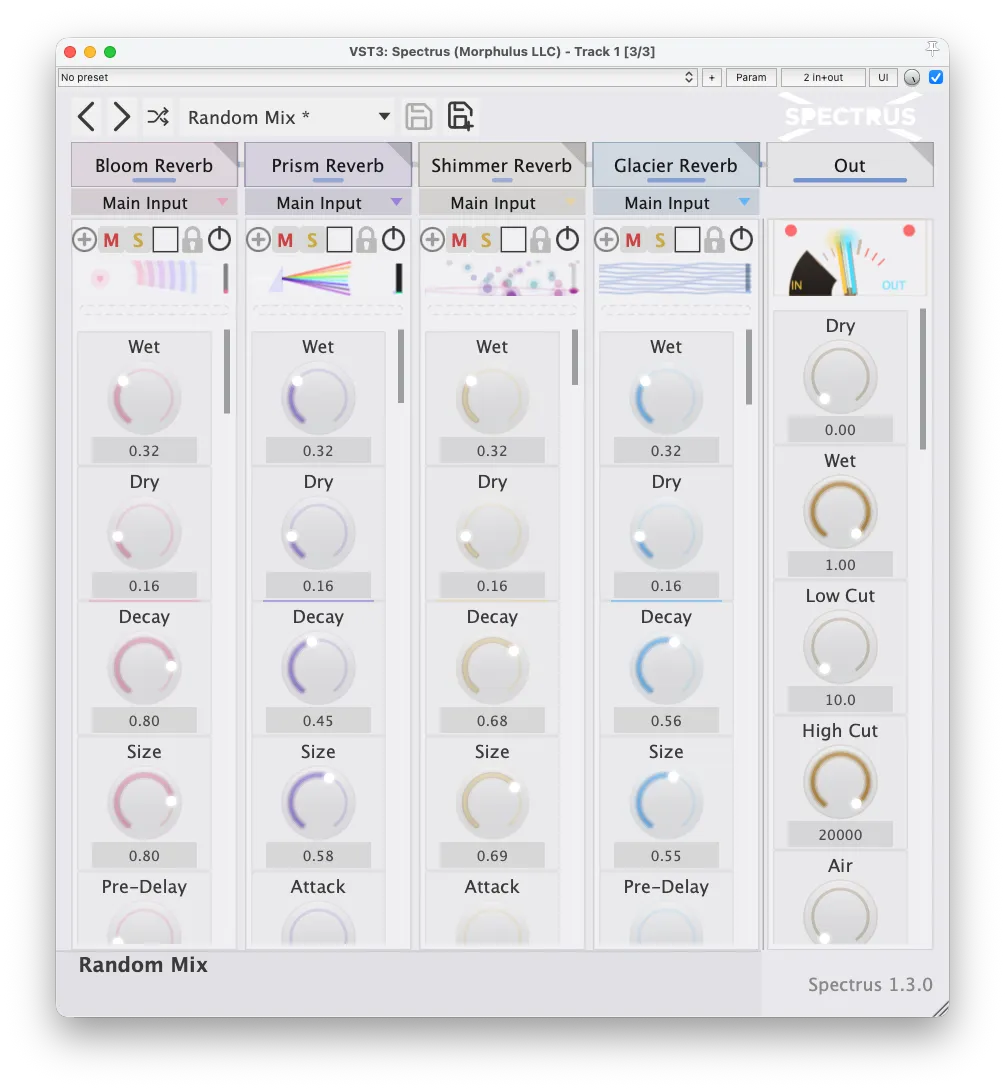Open the No preset host dropdown
The image size is (1005, 1091).
click(378, 77)
